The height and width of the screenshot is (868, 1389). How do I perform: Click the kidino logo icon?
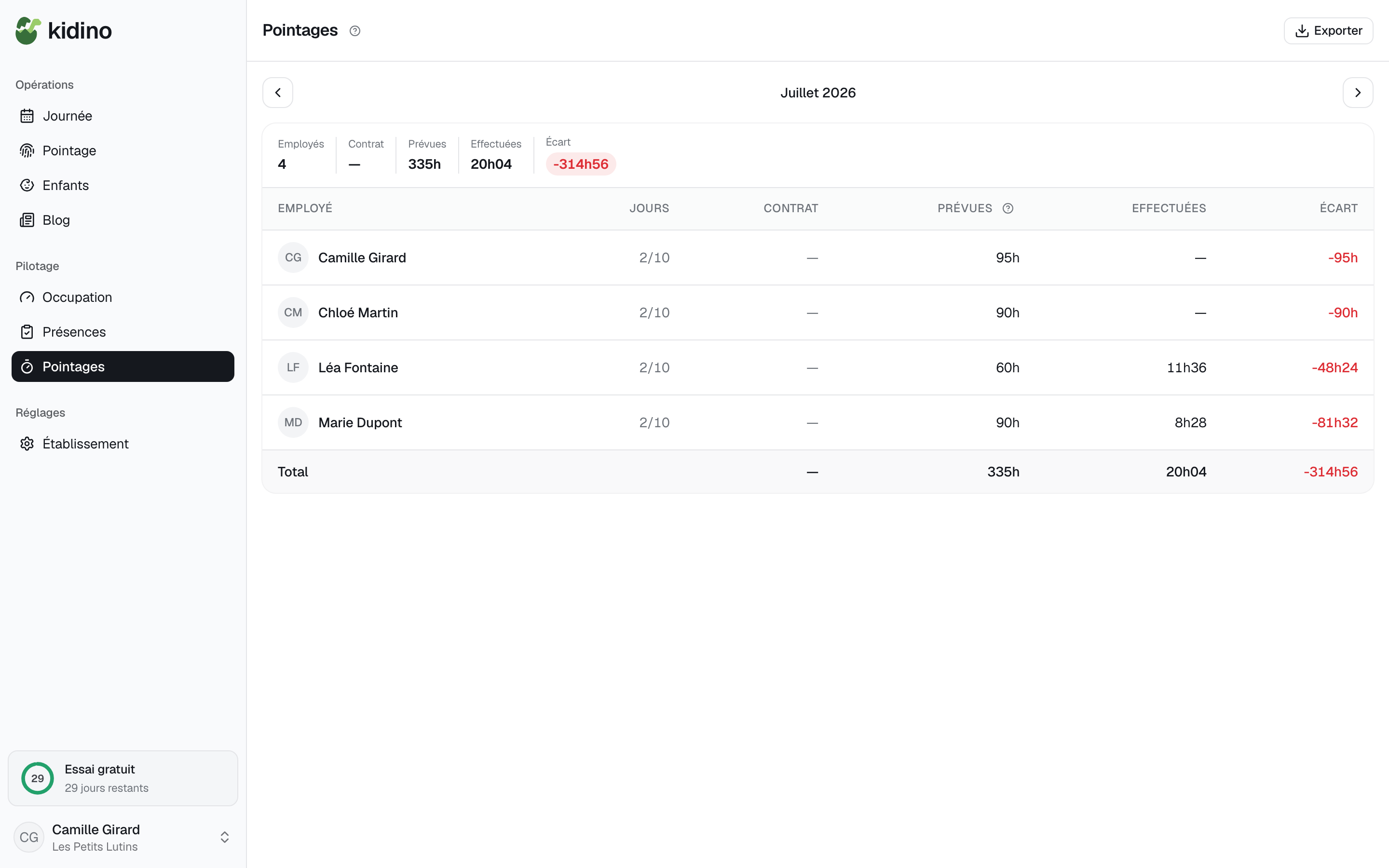tap(28, 30)
